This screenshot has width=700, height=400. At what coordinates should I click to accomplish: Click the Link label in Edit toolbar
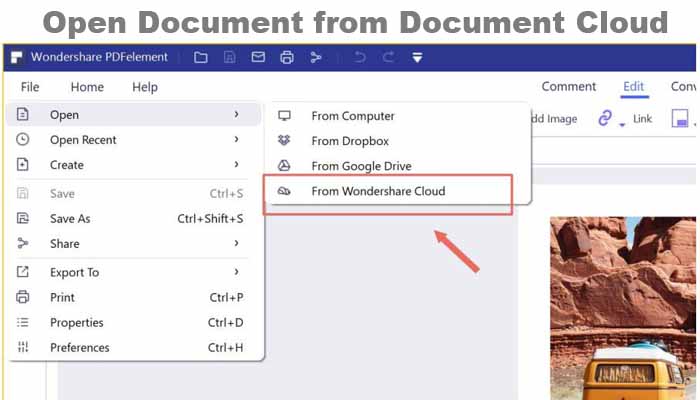click(642, 118)
